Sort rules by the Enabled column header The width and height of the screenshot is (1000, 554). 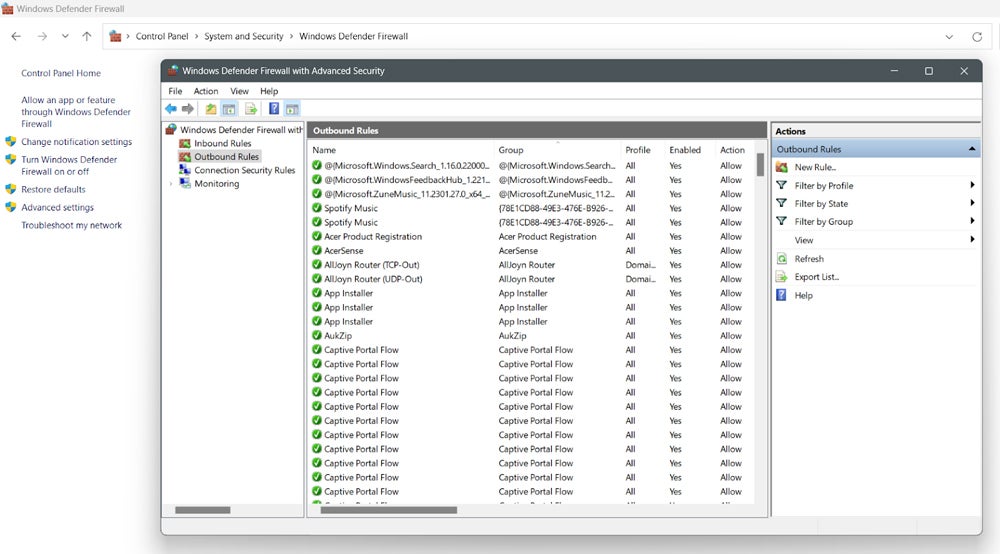point(685,150)
